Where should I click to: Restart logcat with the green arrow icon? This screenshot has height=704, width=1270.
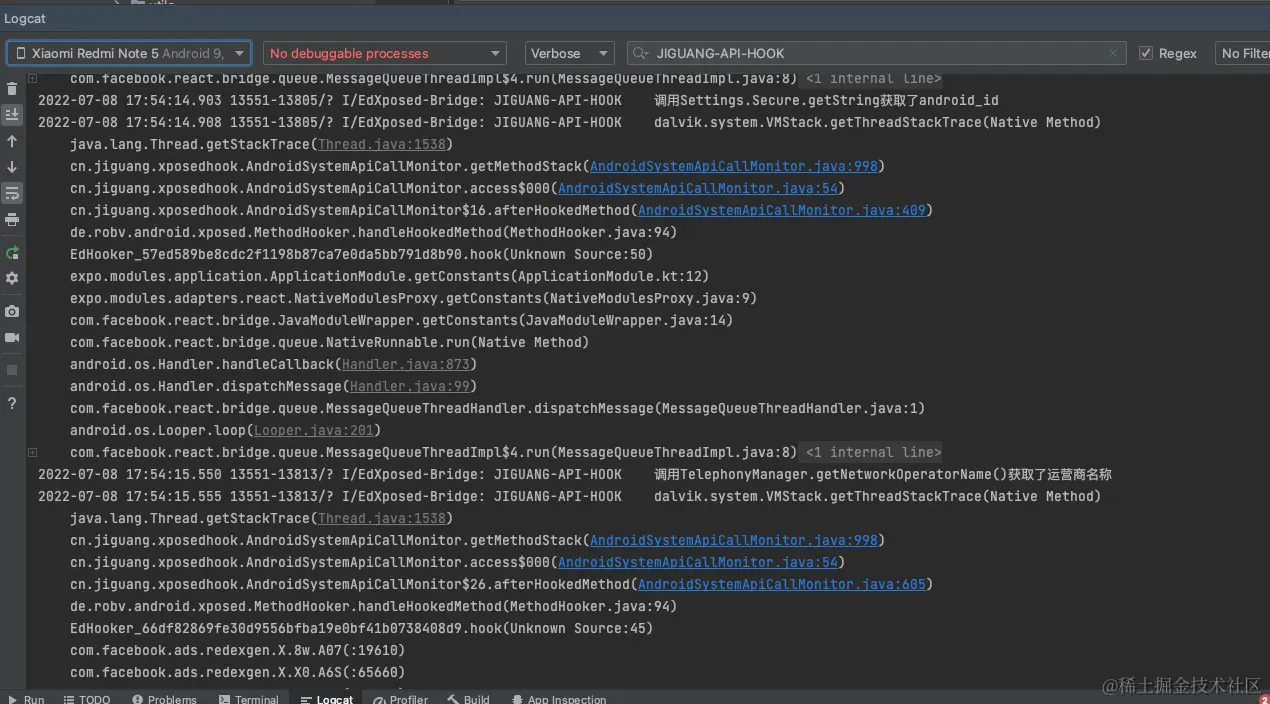12,253
